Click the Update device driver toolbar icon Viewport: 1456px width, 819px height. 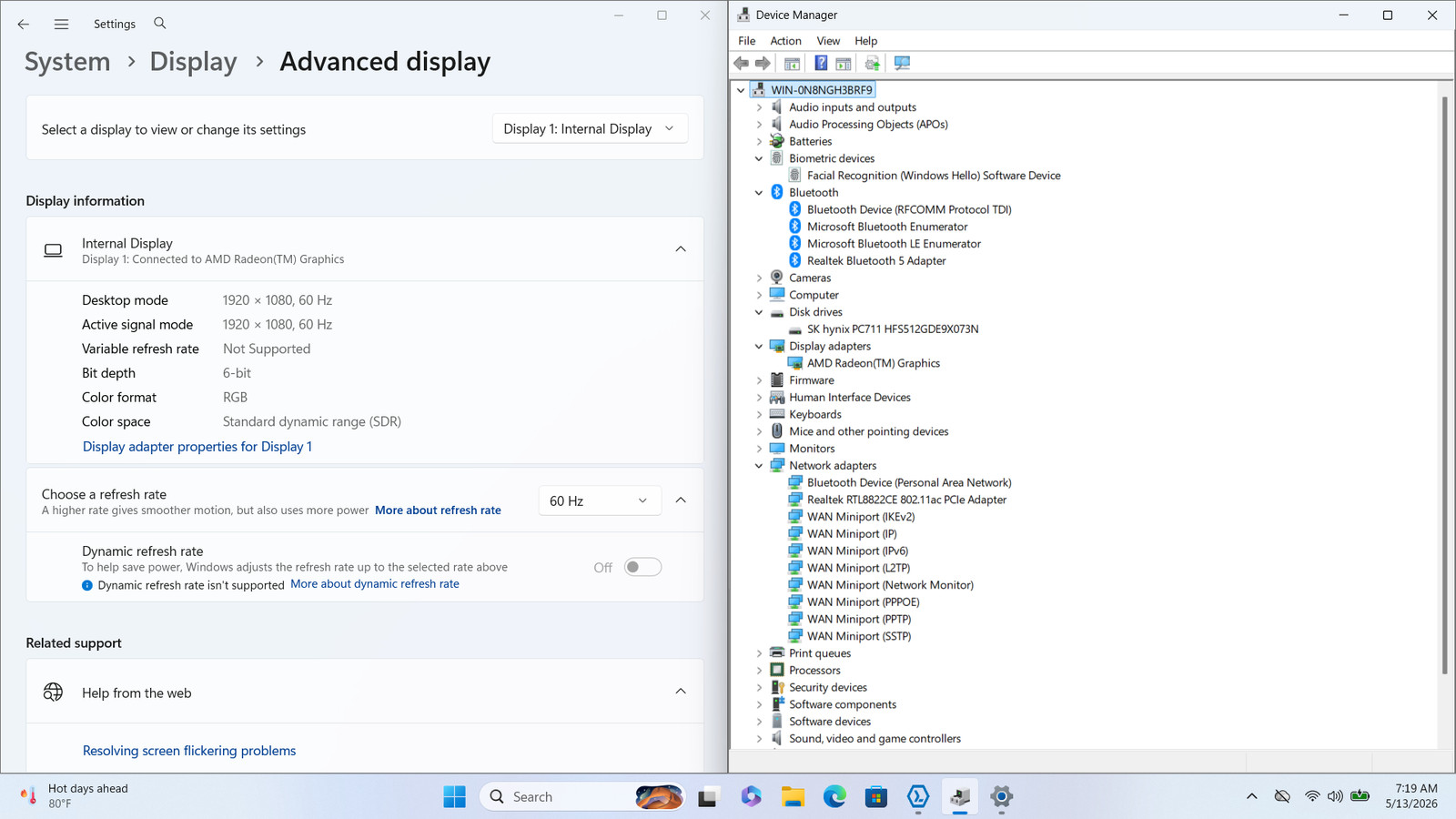coord(872,63)
